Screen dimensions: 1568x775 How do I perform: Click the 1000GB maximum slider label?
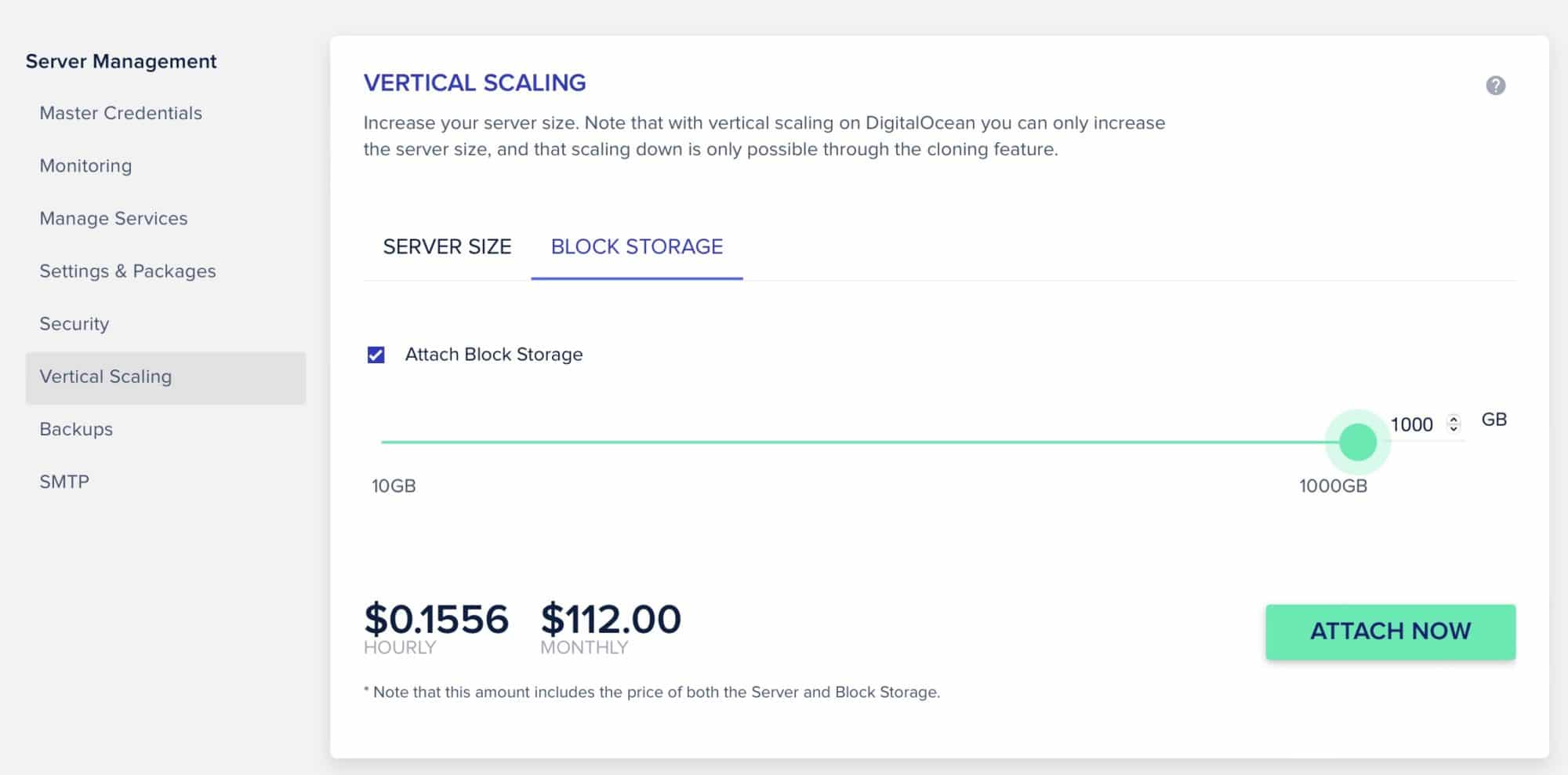(x=1333, y=486)
